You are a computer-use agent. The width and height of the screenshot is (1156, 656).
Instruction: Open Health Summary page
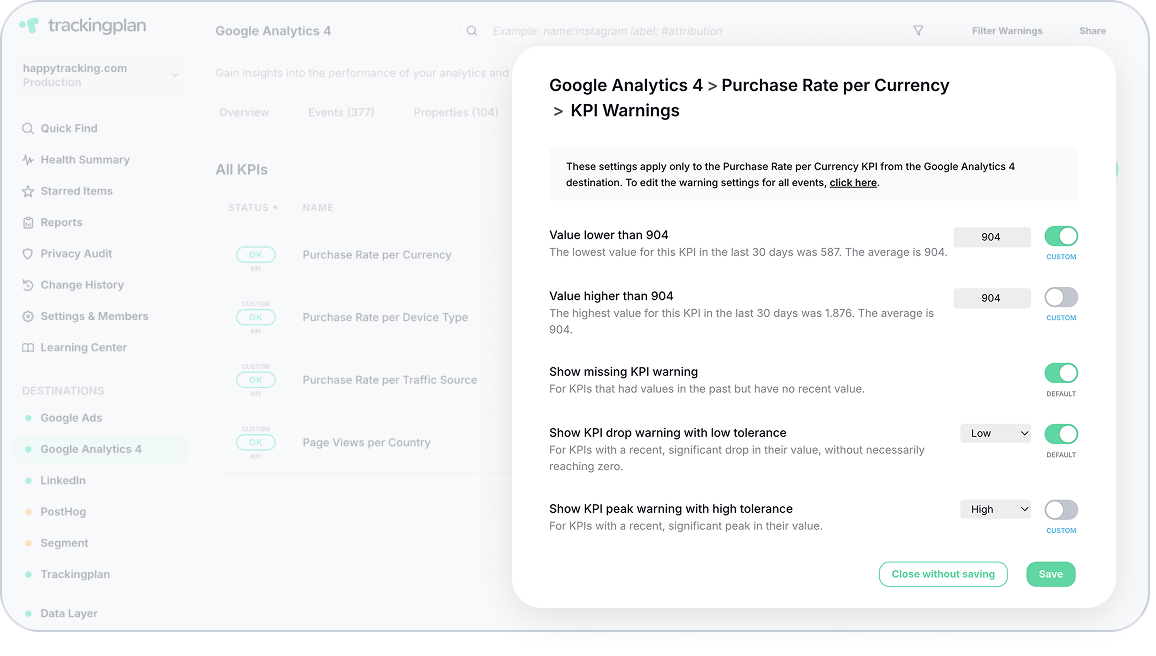pos(85,160)
